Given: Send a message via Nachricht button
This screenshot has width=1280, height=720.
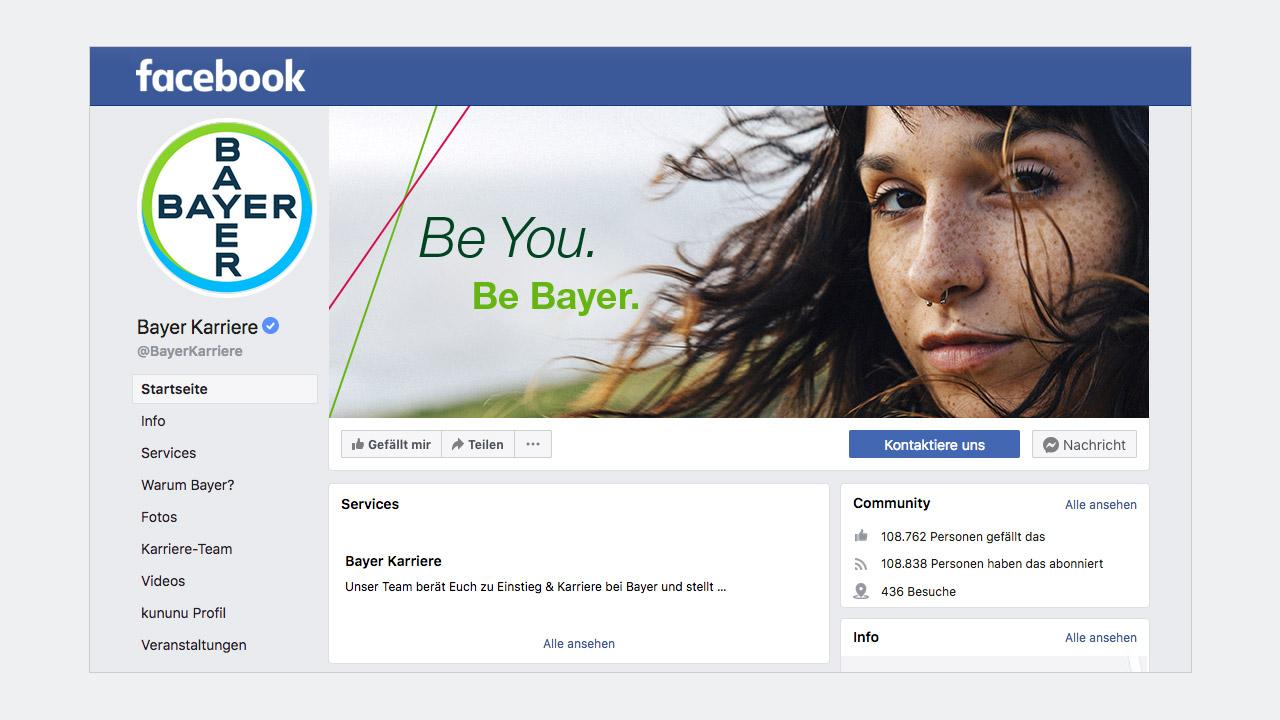Looking at the screenshot, I should [x=1084, y=445].
